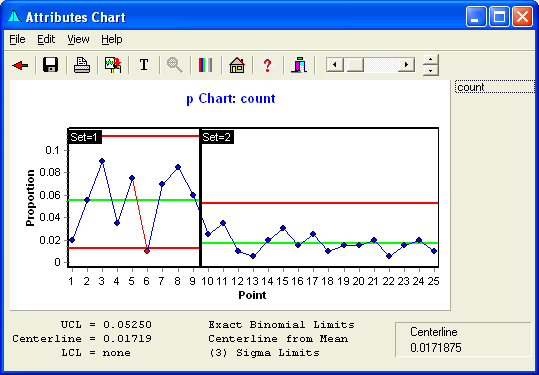
Task: Click right arrow of horizontal scrollbar
Action: pyautogui.click(x=406, y=65)
